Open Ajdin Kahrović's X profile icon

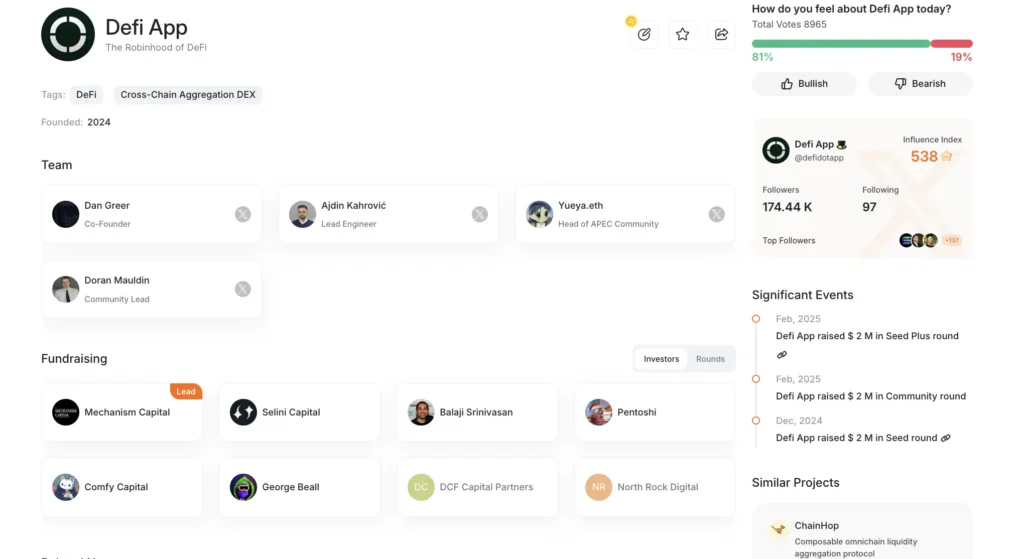point(480,214)
